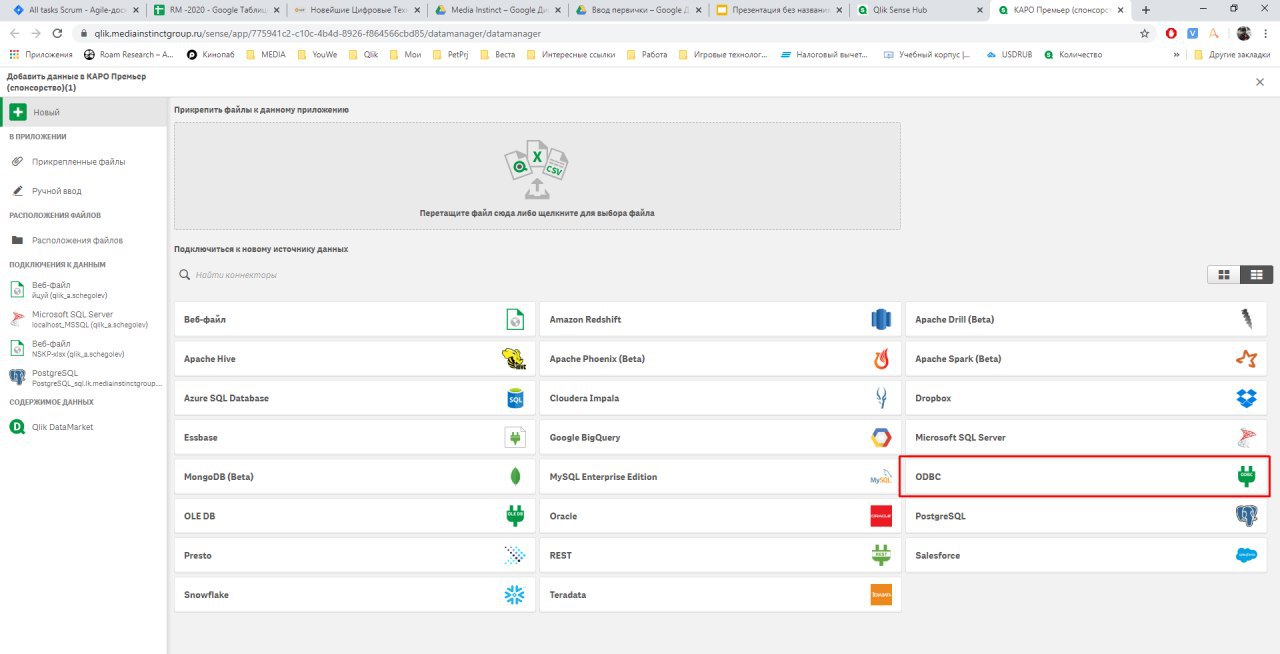Image resolution: width=1280 pixels, height=654 pixels.
Task: Click the ODBC plug icon
Action: [x=1246, y=477]
